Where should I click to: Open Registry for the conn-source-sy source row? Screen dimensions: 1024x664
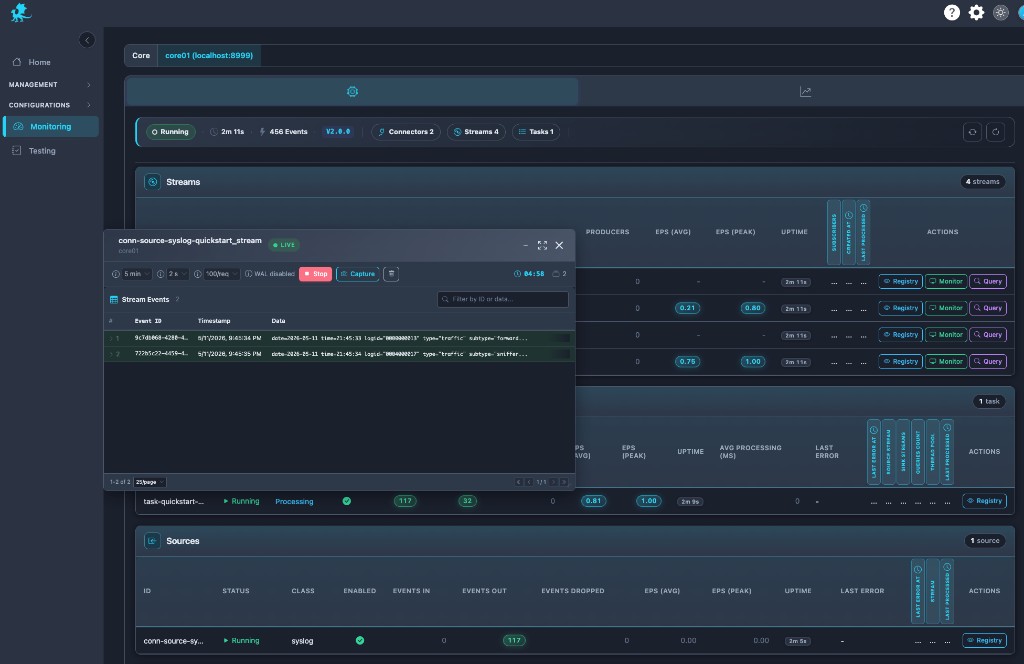point(984,641)
